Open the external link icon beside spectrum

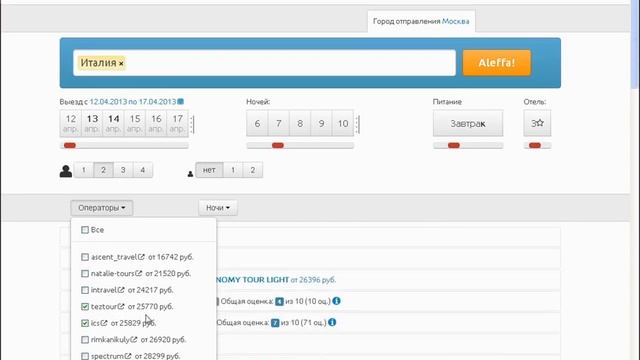click(128, 356)
